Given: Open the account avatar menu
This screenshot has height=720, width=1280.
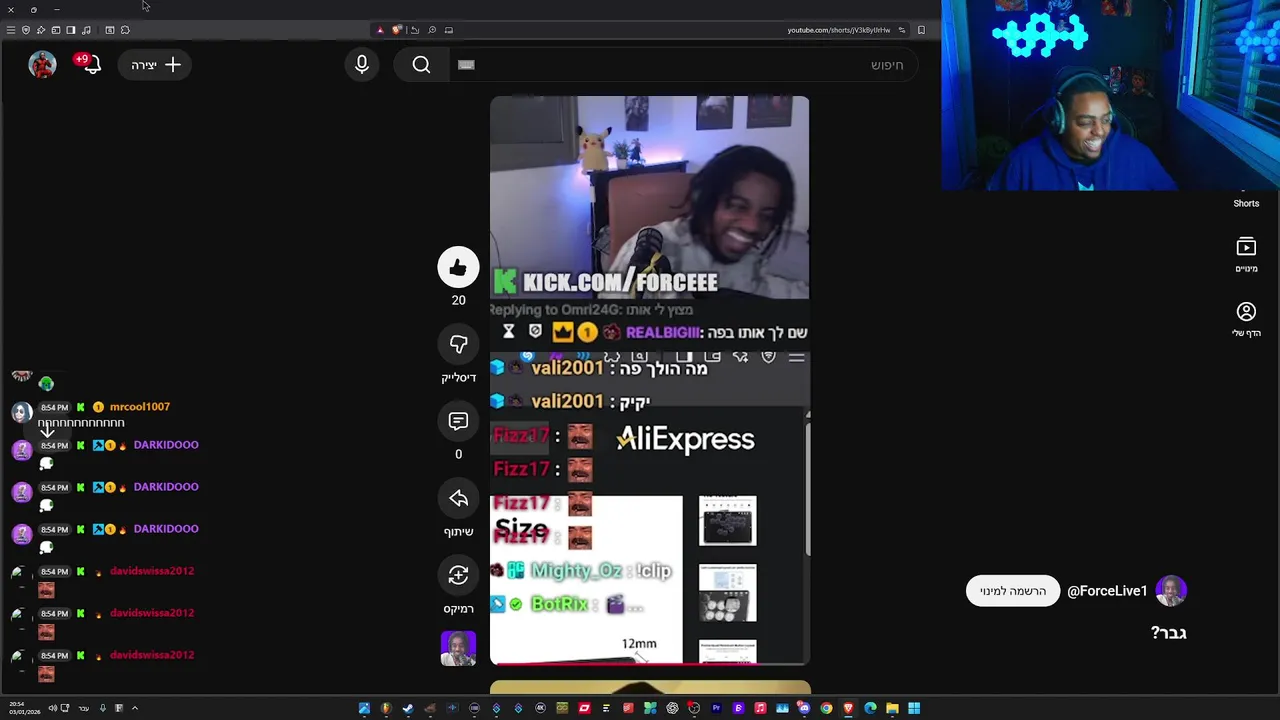Looking at the screenshot, I should tap(42, 65).
